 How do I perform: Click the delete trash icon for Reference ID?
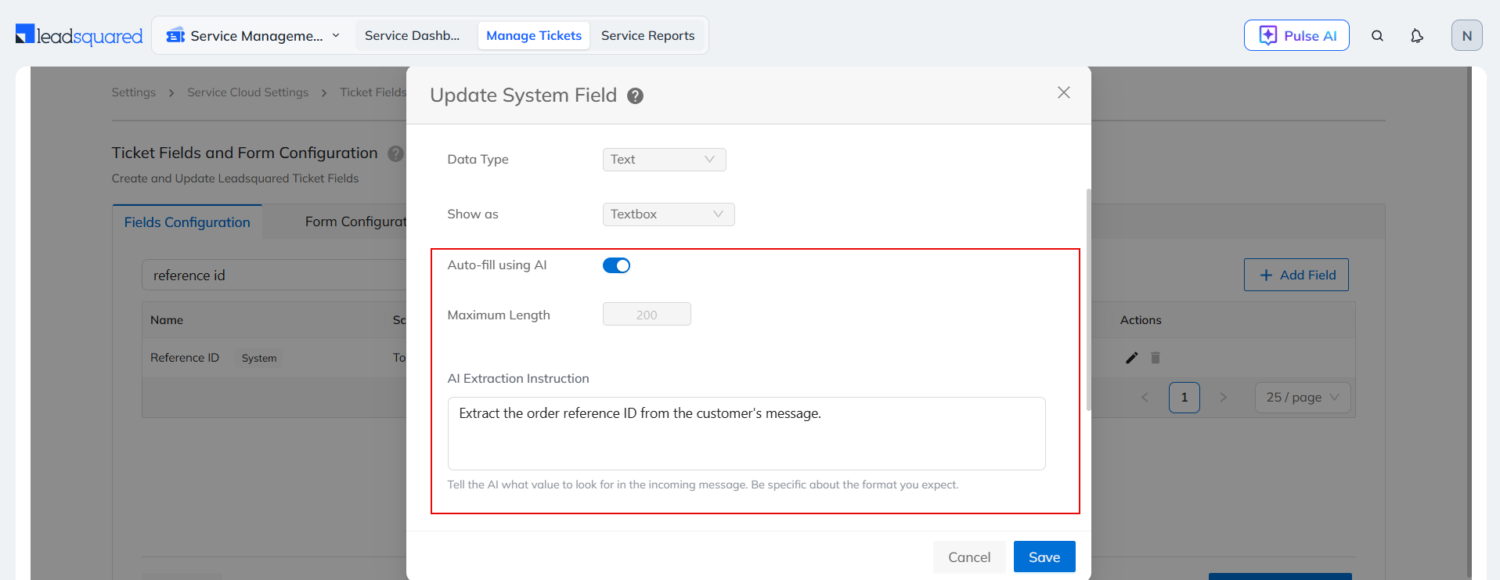click(1155, 357)
